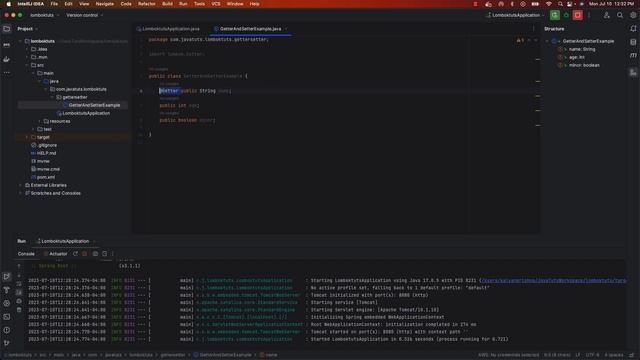The width and height of the screenshot is (640, 360).
Task: Click the UTF-8 encoding status widget
Action: click(x=592, y=355)
